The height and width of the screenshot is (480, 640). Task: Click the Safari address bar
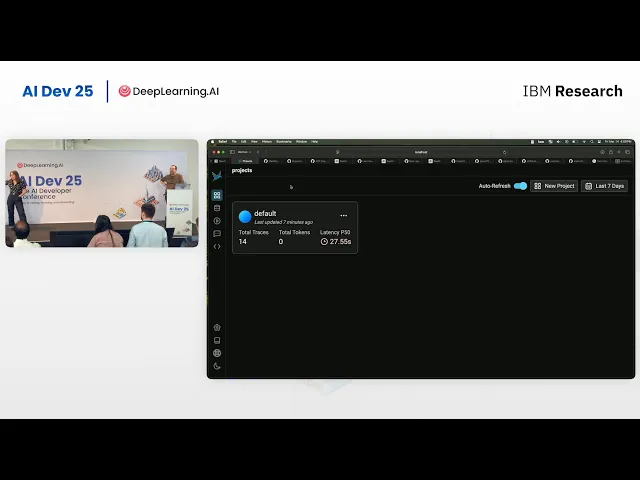click(420, 152)
